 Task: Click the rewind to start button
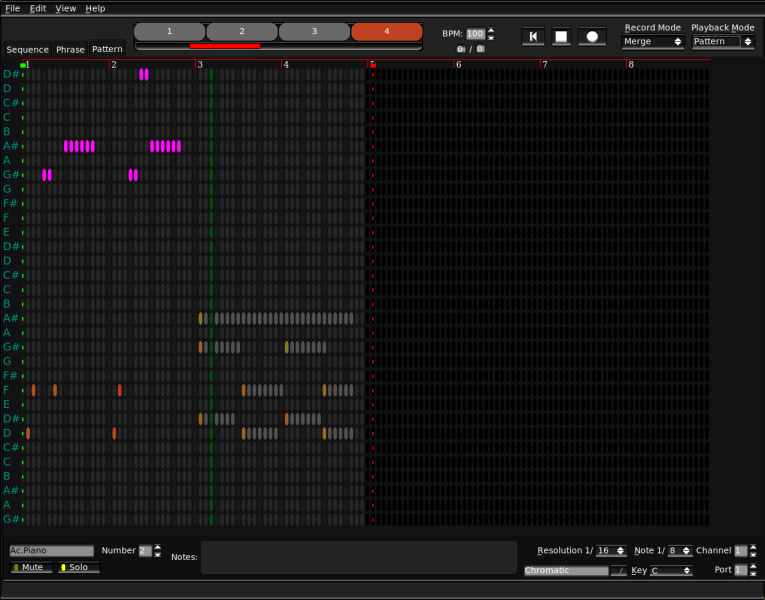click(x=532, y=37)
